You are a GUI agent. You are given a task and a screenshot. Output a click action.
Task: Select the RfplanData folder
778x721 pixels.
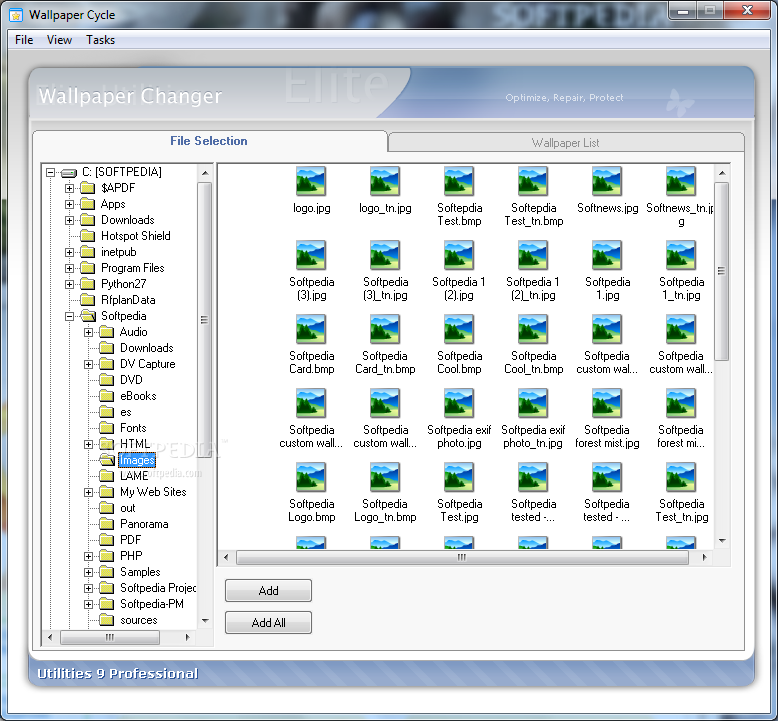click(128, 300)
